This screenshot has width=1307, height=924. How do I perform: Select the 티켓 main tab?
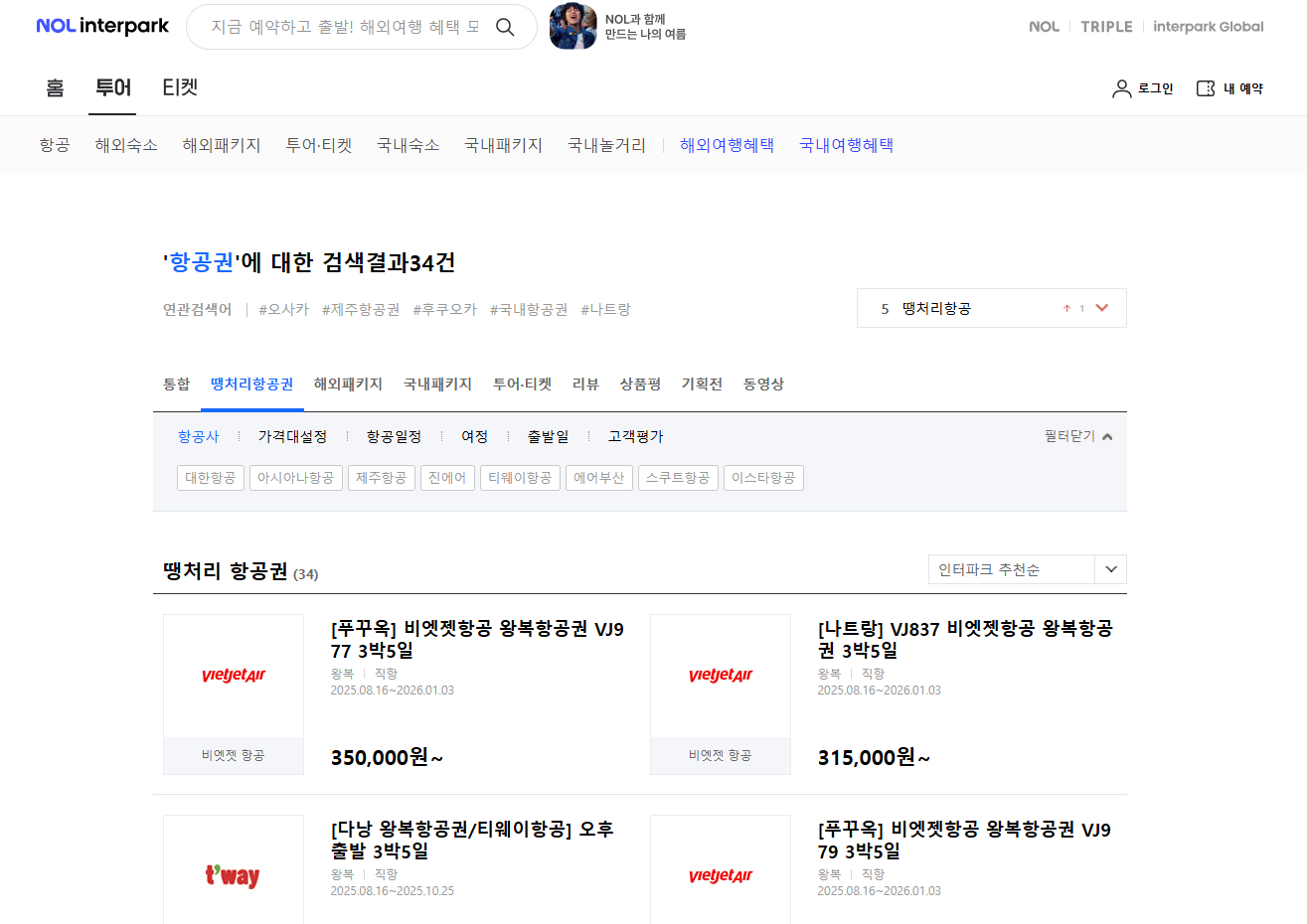pyautogui.click(x=180, y=87)
